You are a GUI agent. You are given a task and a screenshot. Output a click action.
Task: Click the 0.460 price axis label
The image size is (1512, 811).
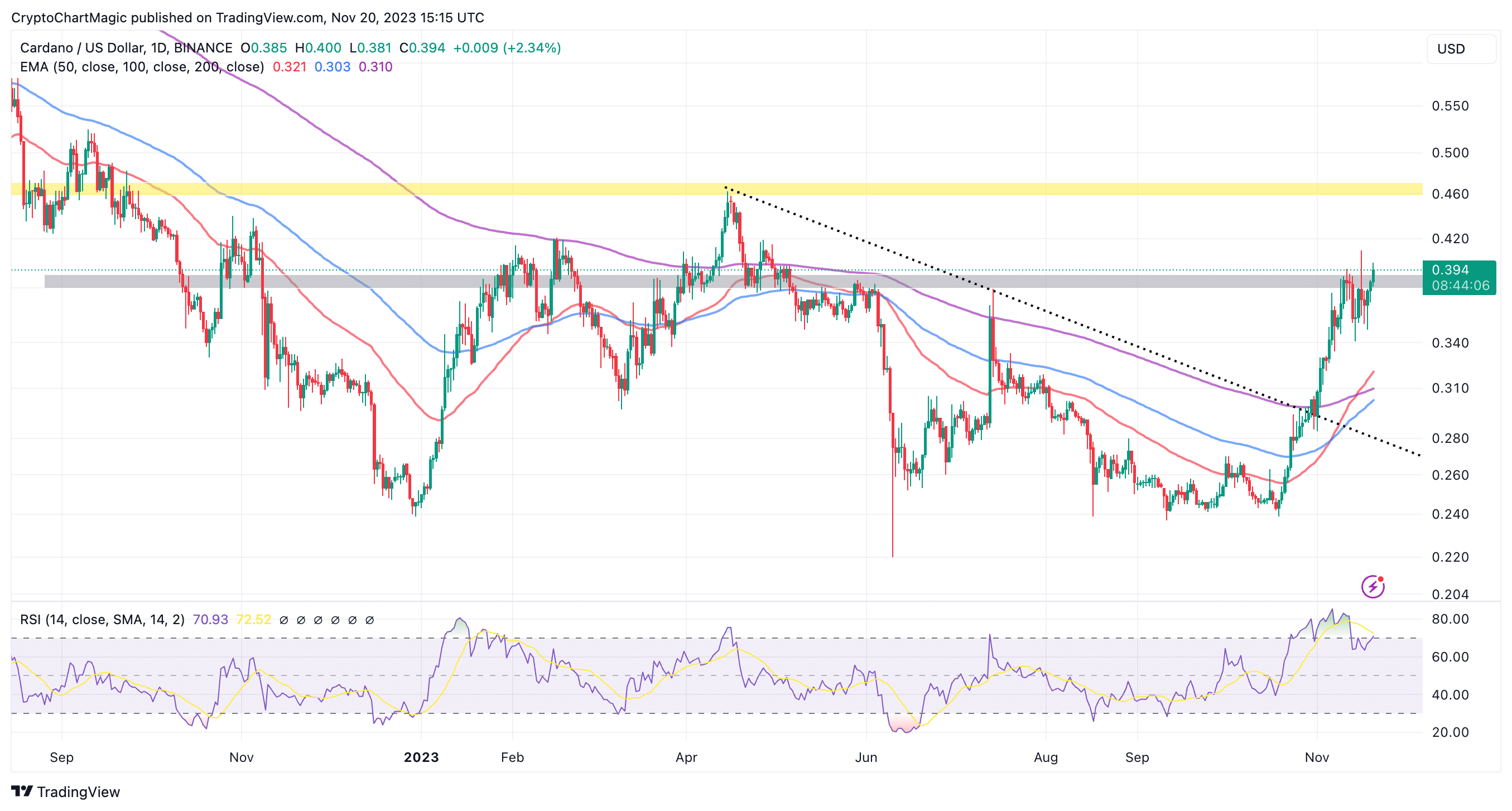point(1451,194)
